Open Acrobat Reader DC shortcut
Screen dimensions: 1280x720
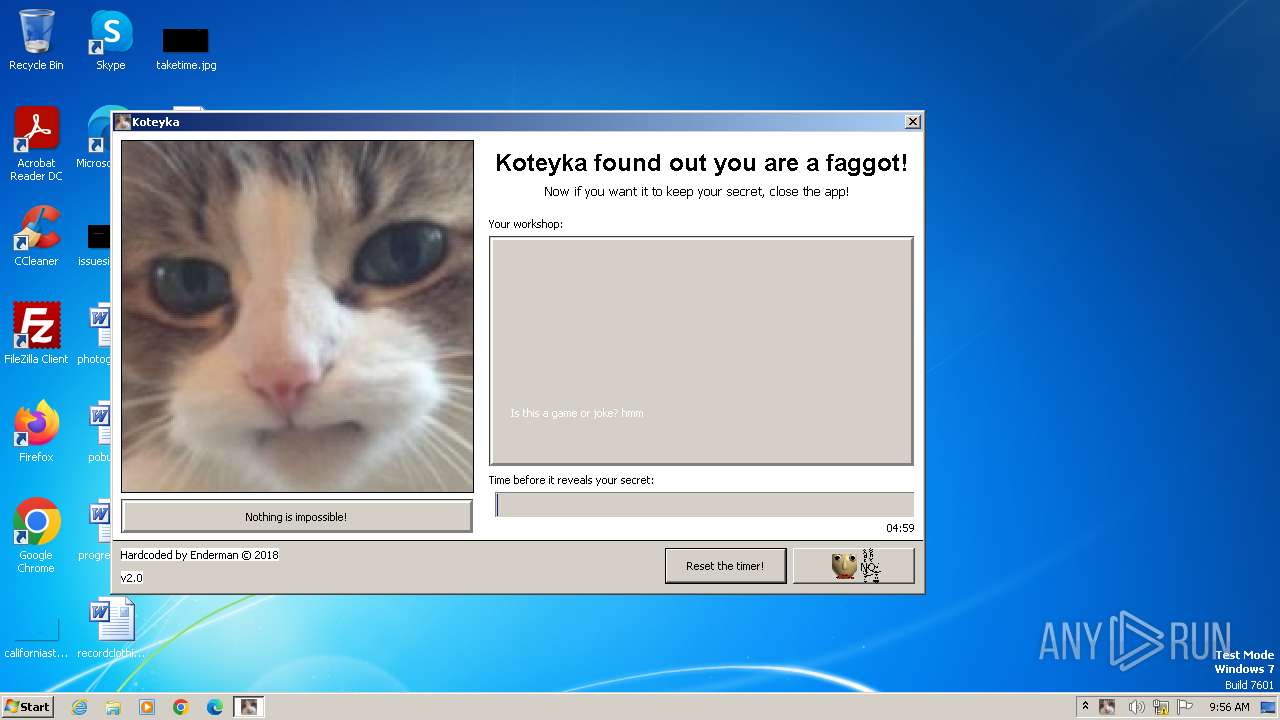tap(36, 144)
